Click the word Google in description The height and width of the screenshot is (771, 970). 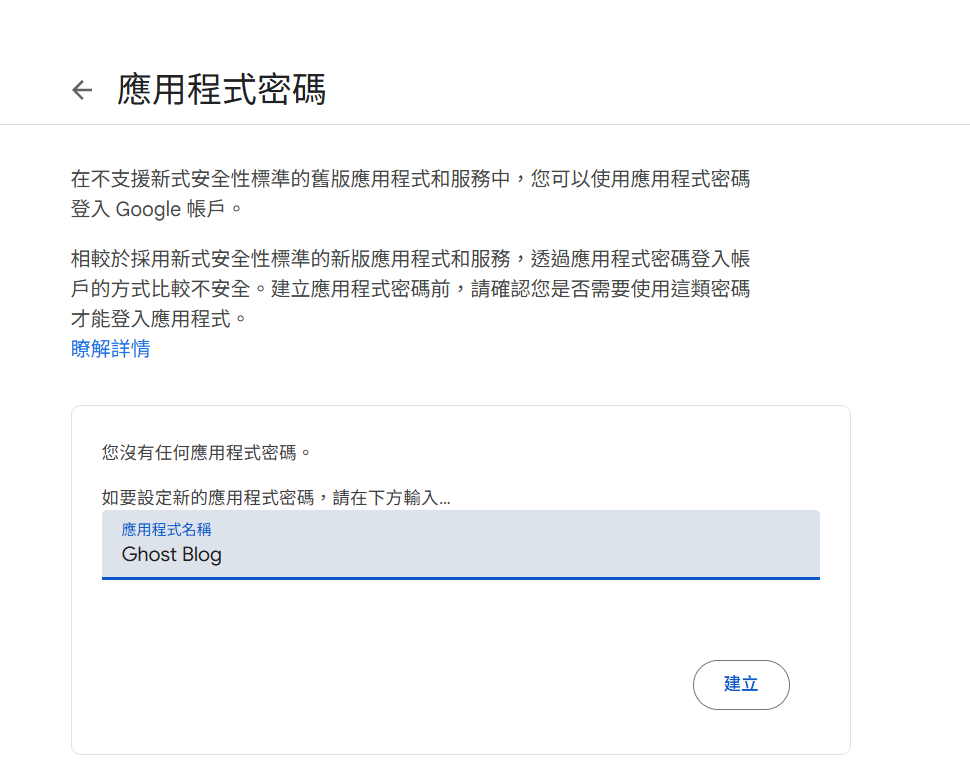coord(148,210)
